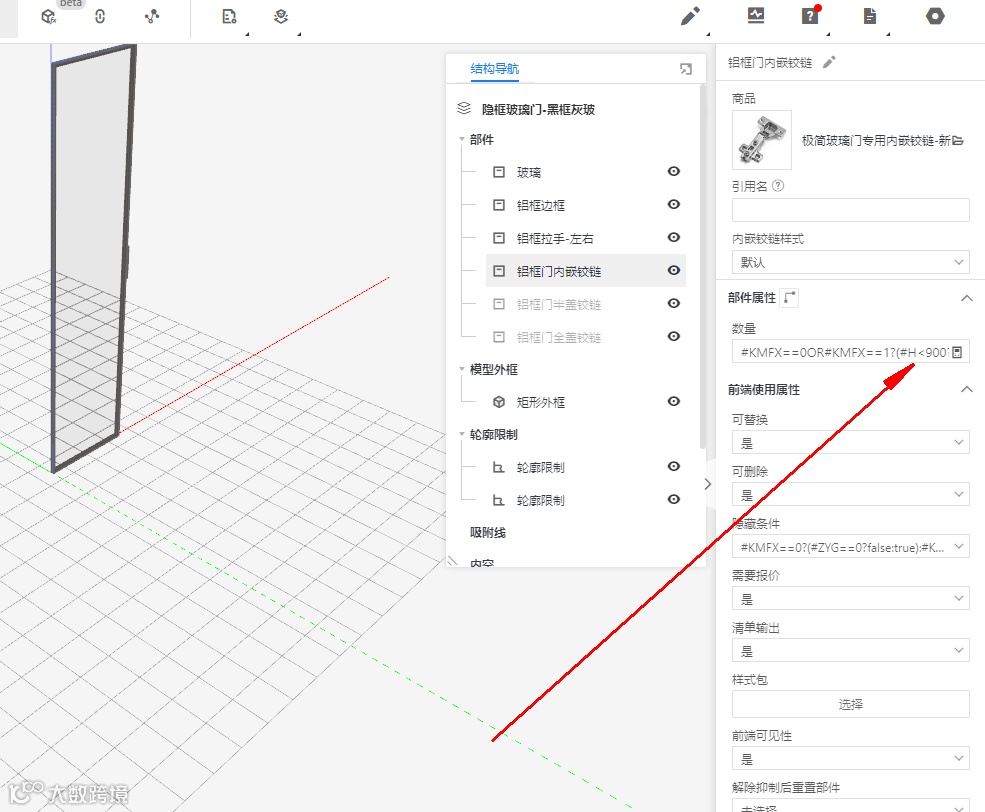
Task: Toggle visibility of 铝框边框 component
Action: coord(673,204)
